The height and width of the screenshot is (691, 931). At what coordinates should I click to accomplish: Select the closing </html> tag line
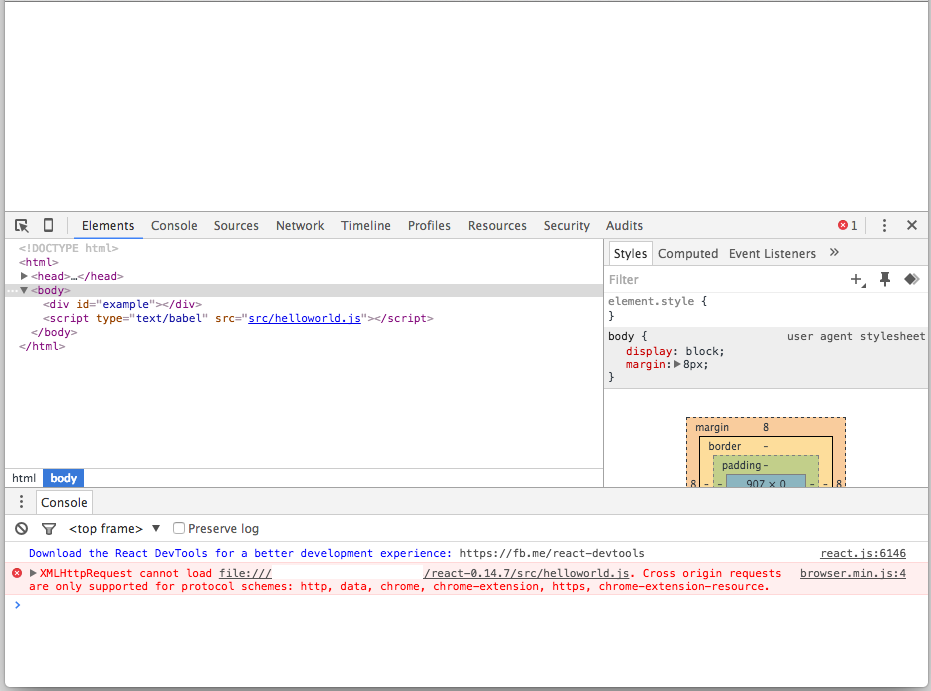coord(42,346)
